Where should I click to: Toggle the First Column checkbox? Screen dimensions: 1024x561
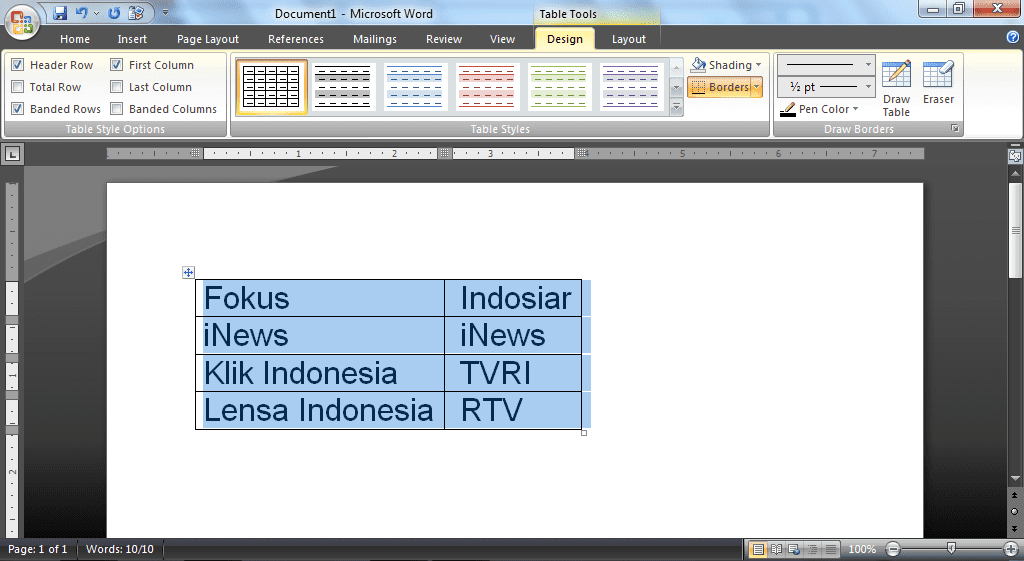tap(116, 65)
